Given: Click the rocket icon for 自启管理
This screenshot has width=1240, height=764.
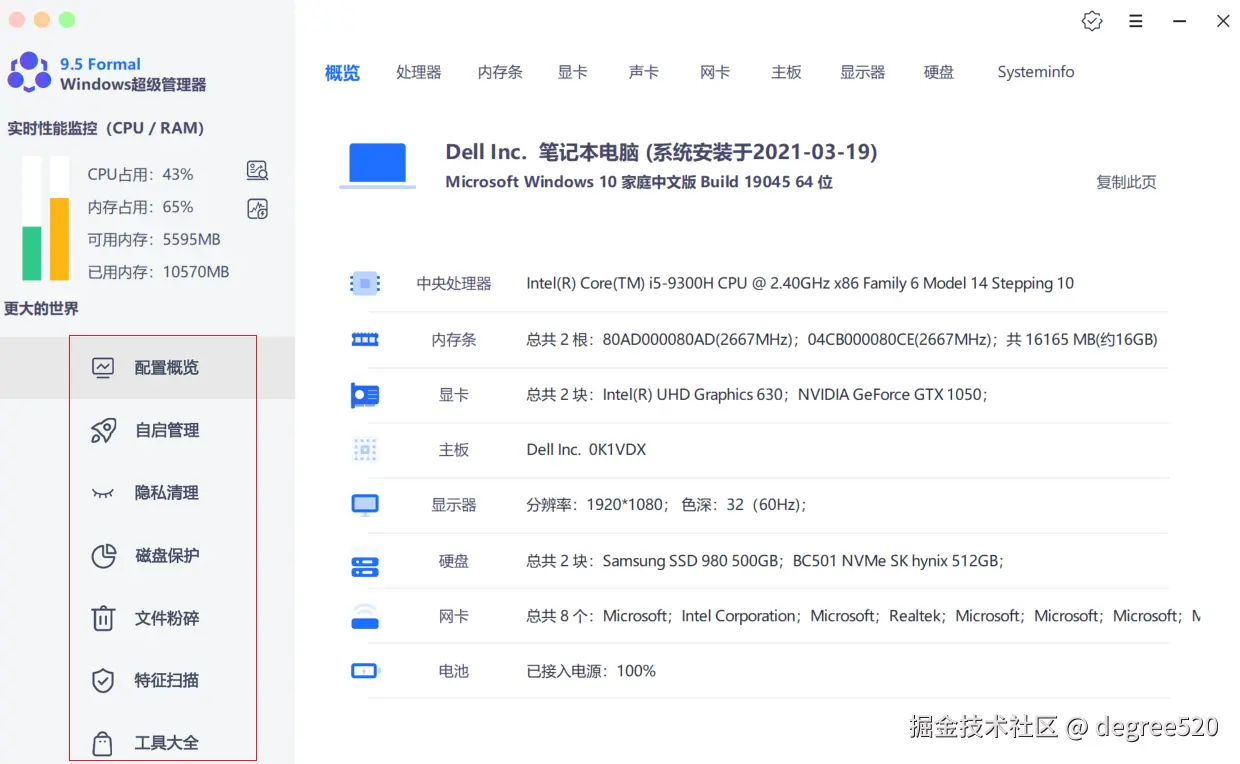Looking at the screenshot, I should pyautogui.click(x=103, y=430).
